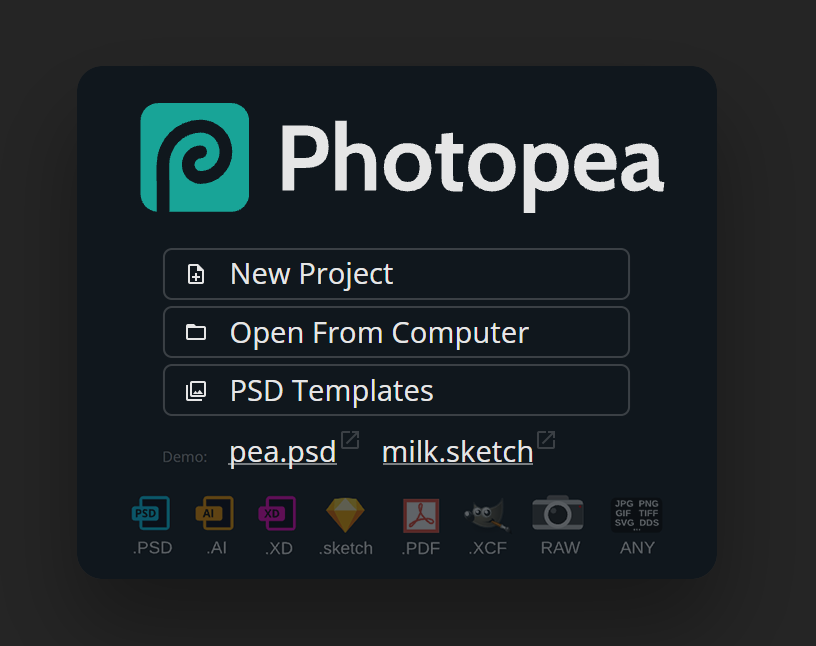Click the .XD Adobe XD format icon
This screenshot has height=646, width=816.
(x=279, y=514)
